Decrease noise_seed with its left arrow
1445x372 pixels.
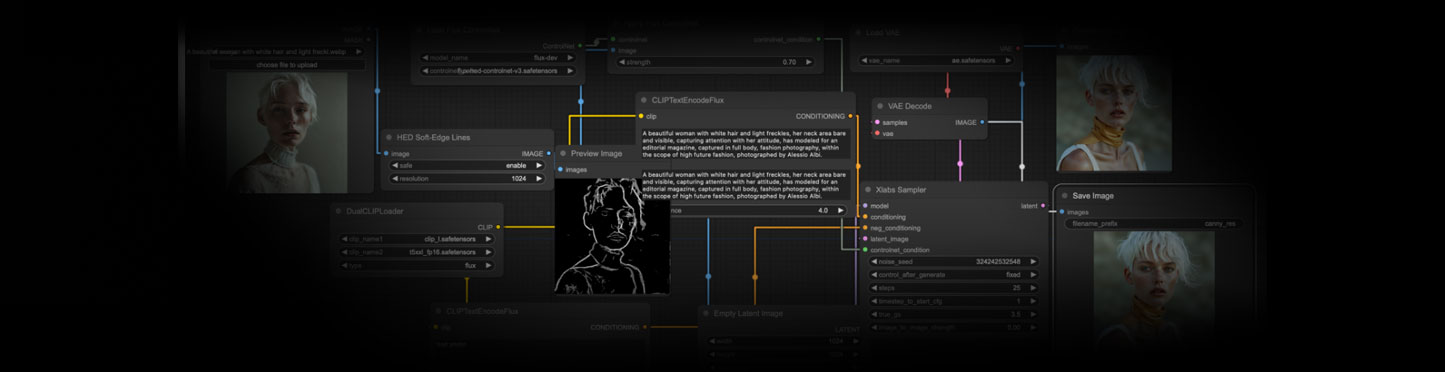click(x=874, y=261)
